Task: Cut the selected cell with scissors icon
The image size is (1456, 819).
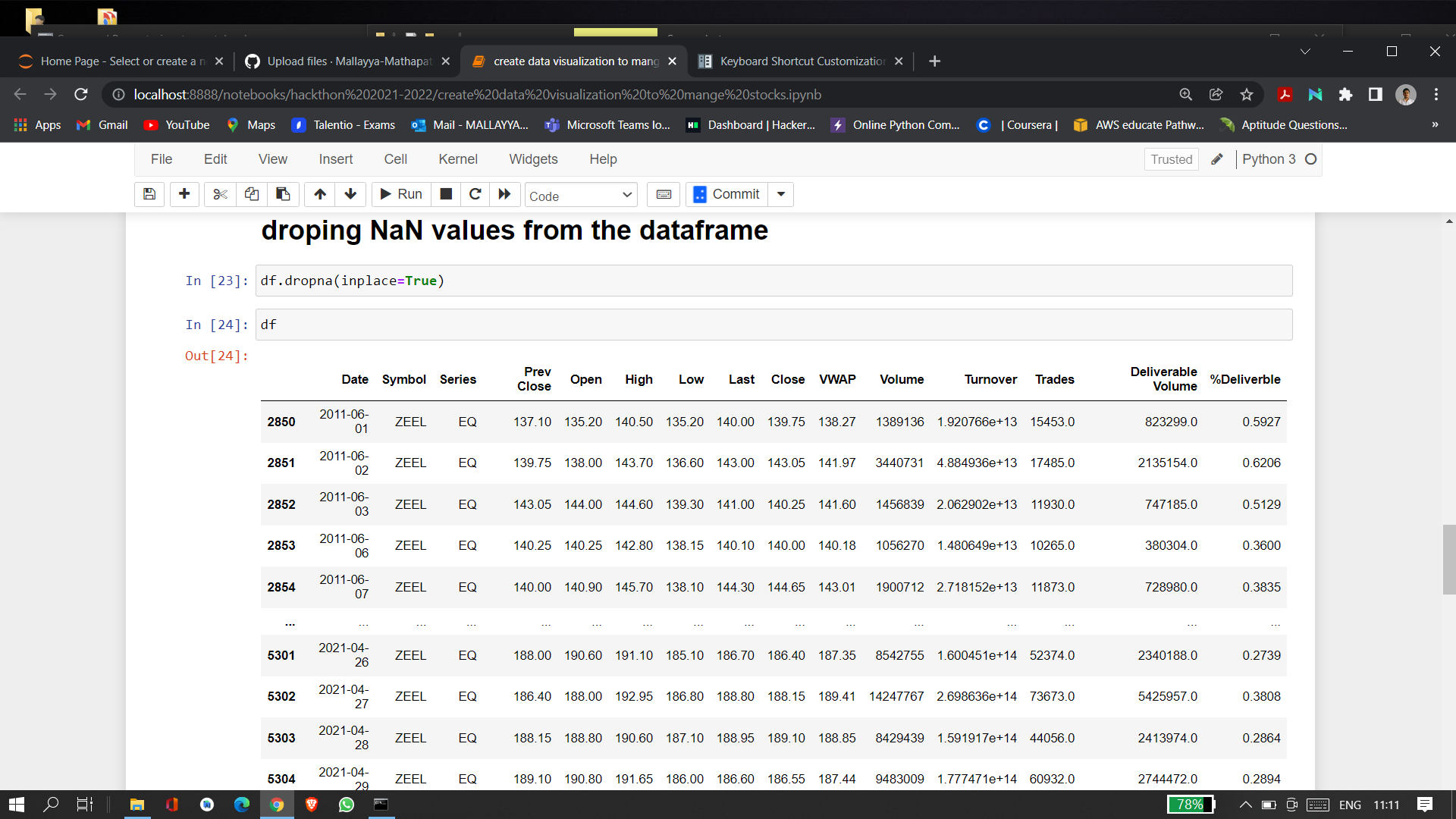Action: click(219, 194)
